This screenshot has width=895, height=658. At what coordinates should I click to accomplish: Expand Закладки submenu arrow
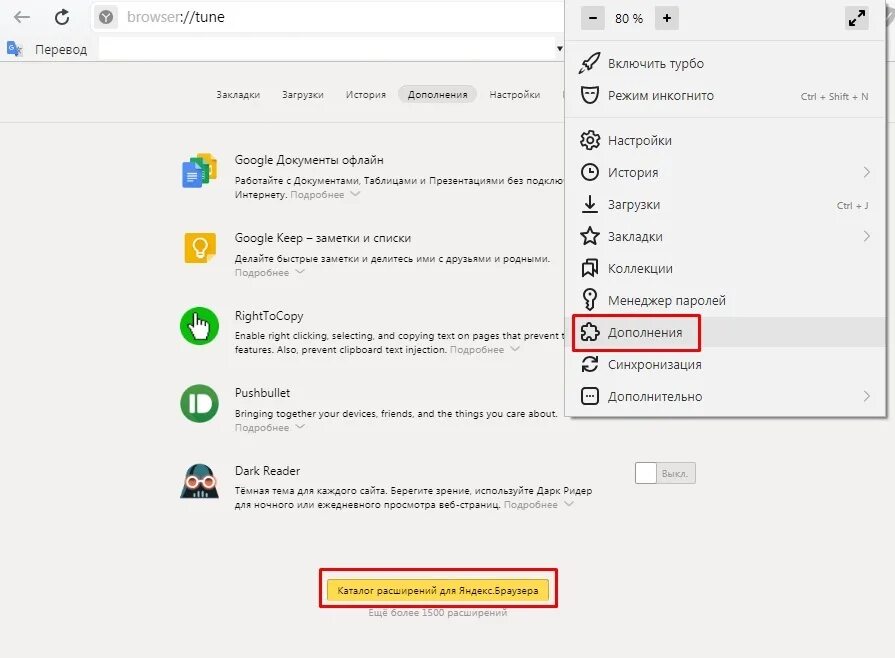(866, 236)
